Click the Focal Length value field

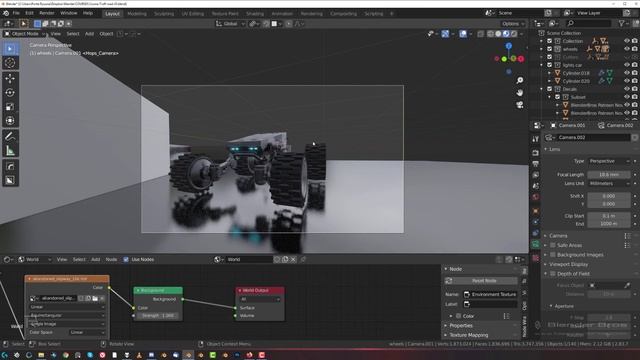pos(609,174)
